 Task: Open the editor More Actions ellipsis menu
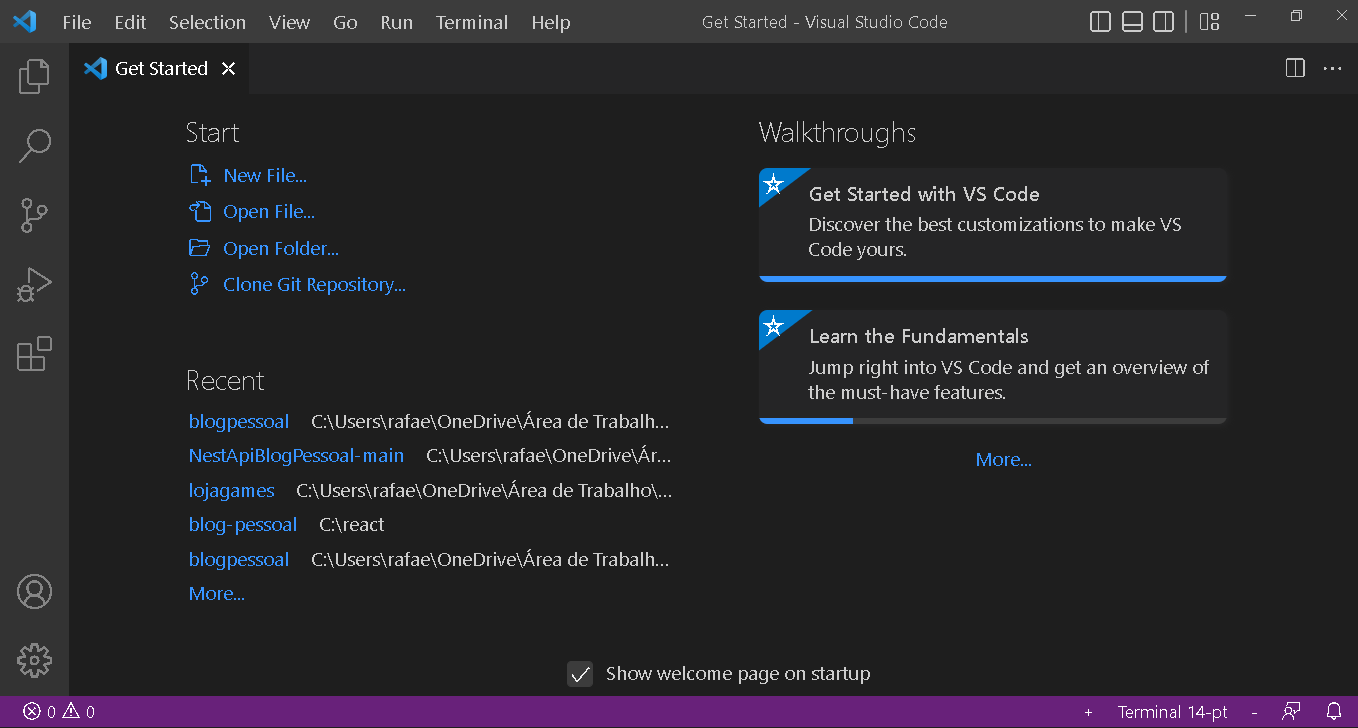[1332, 69]
